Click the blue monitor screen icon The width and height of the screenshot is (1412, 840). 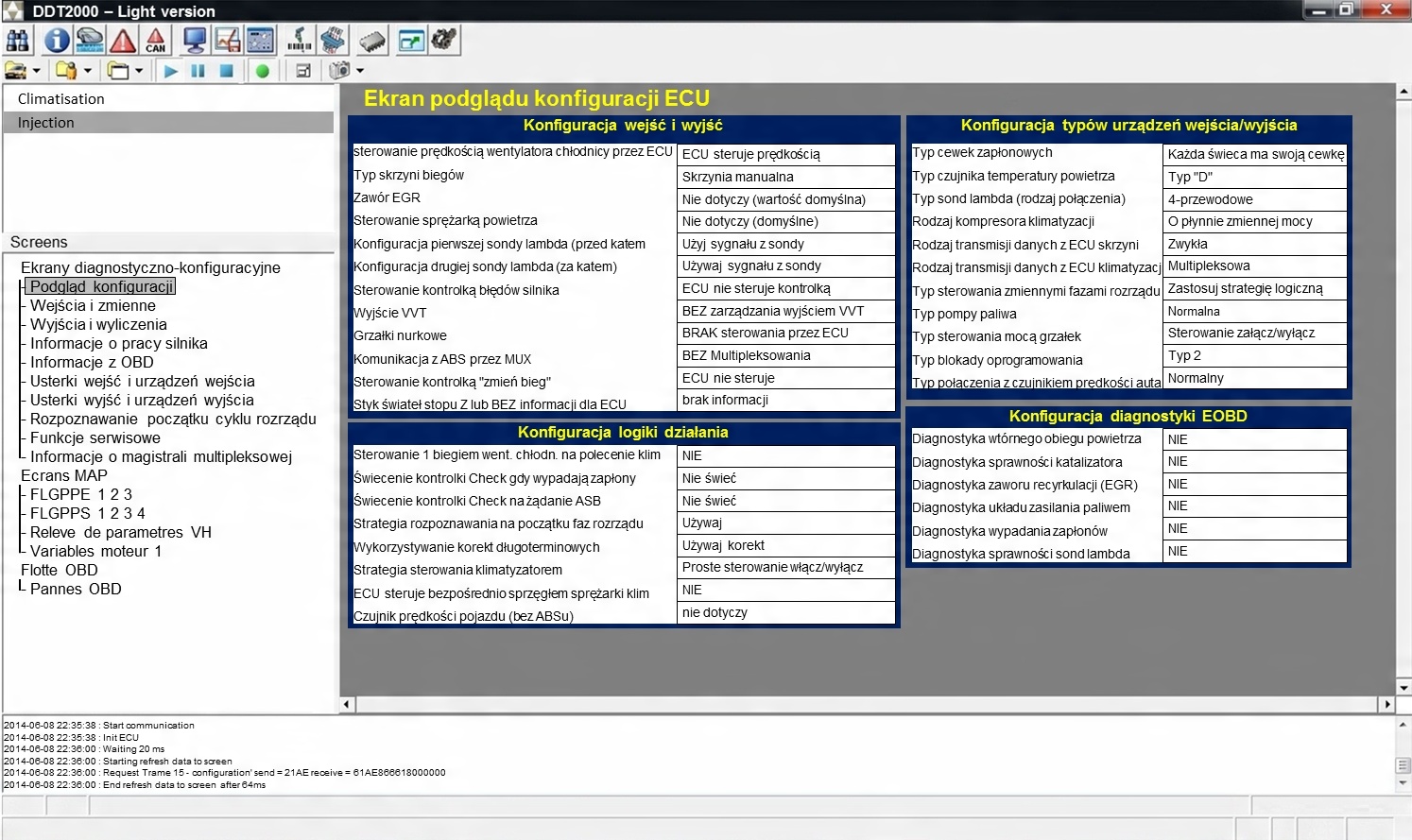coord(195,41)
